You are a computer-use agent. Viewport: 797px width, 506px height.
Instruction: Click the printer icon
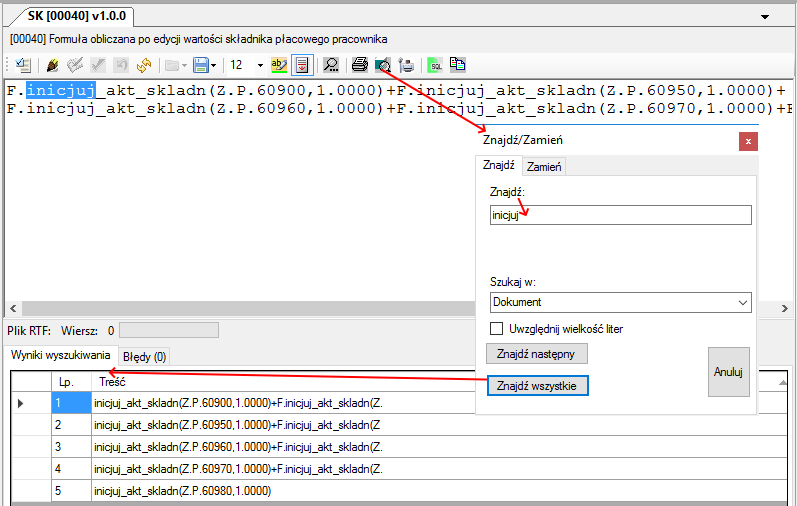(360, 65)
